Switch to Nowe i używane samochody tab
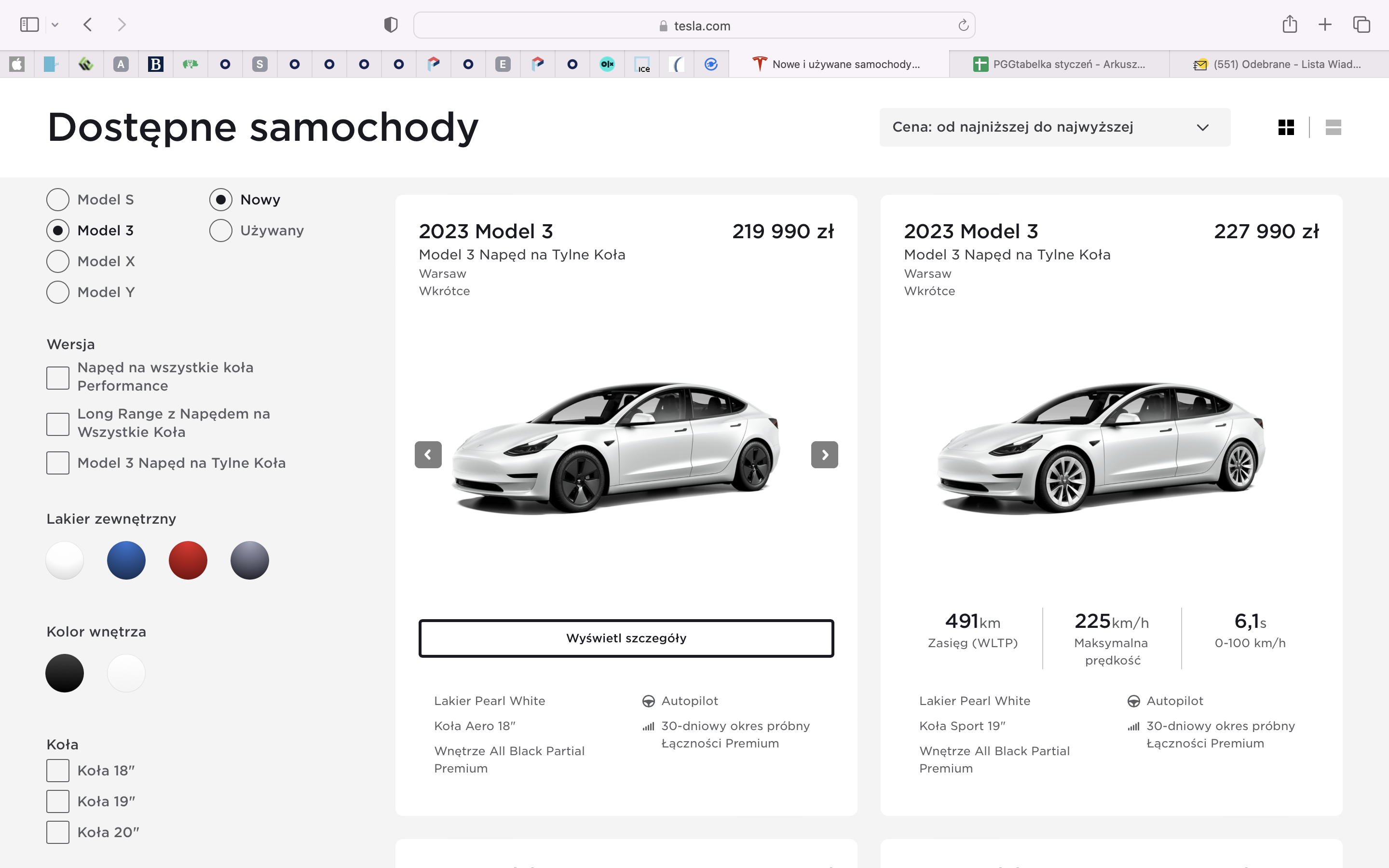This screenshot has width=1389, height=868. coord(839,64)
